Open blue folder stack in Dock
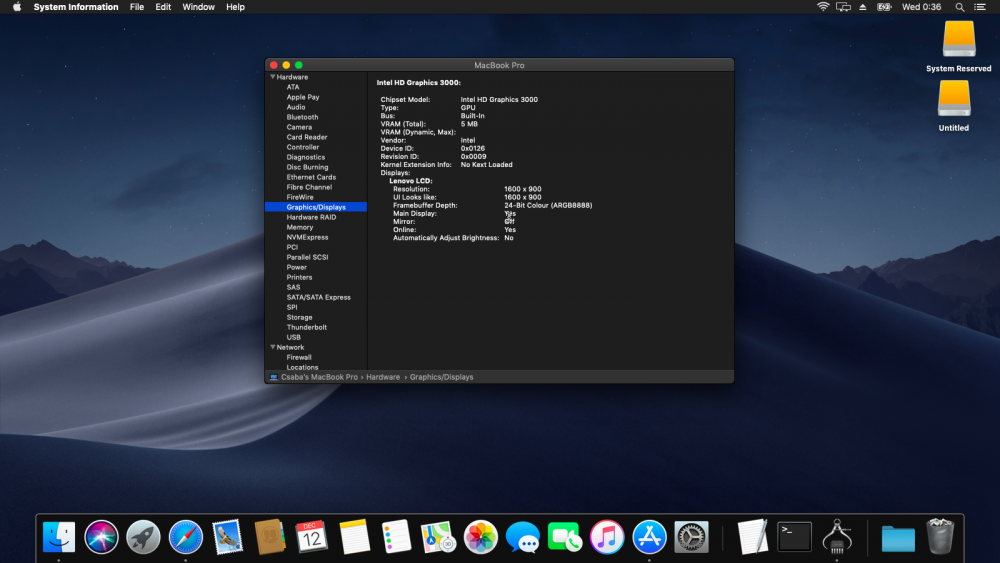Viewport: 1000px width, 563px height. [x=898, y=539]
